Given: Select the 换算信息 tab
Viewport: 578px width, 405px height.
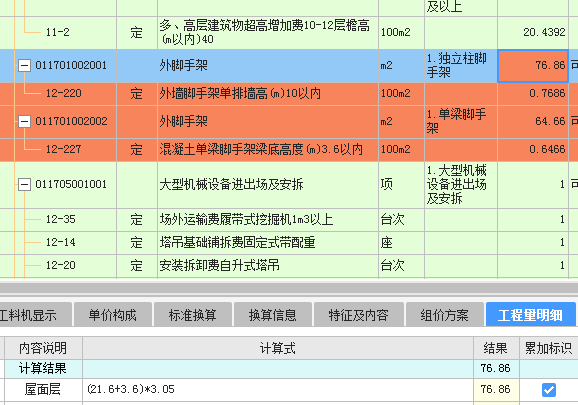Looking at the screenshot, I should tap(272, 315).
